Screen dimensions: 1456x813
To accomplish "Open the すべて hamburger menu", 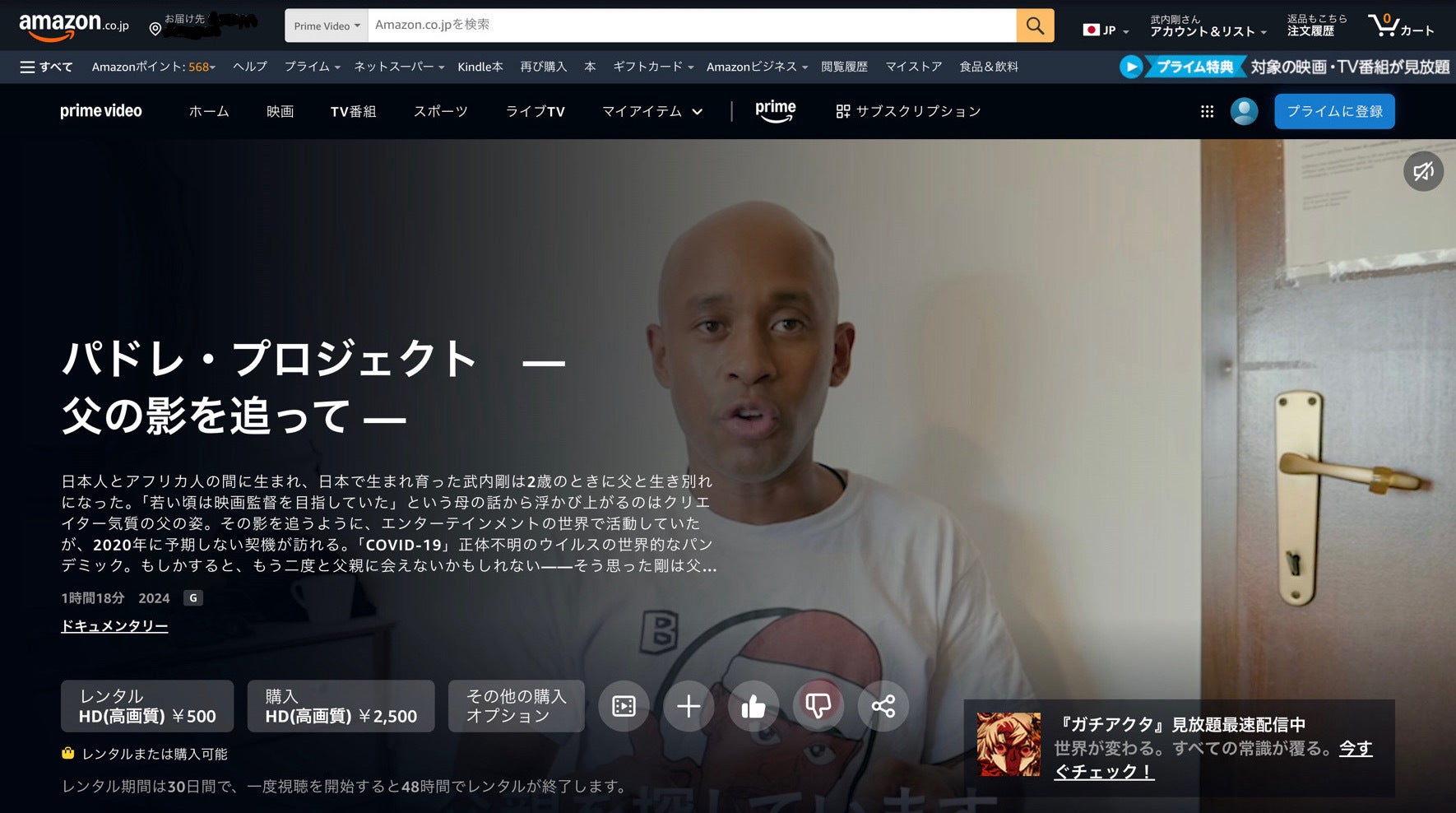I will coord(46,67).
